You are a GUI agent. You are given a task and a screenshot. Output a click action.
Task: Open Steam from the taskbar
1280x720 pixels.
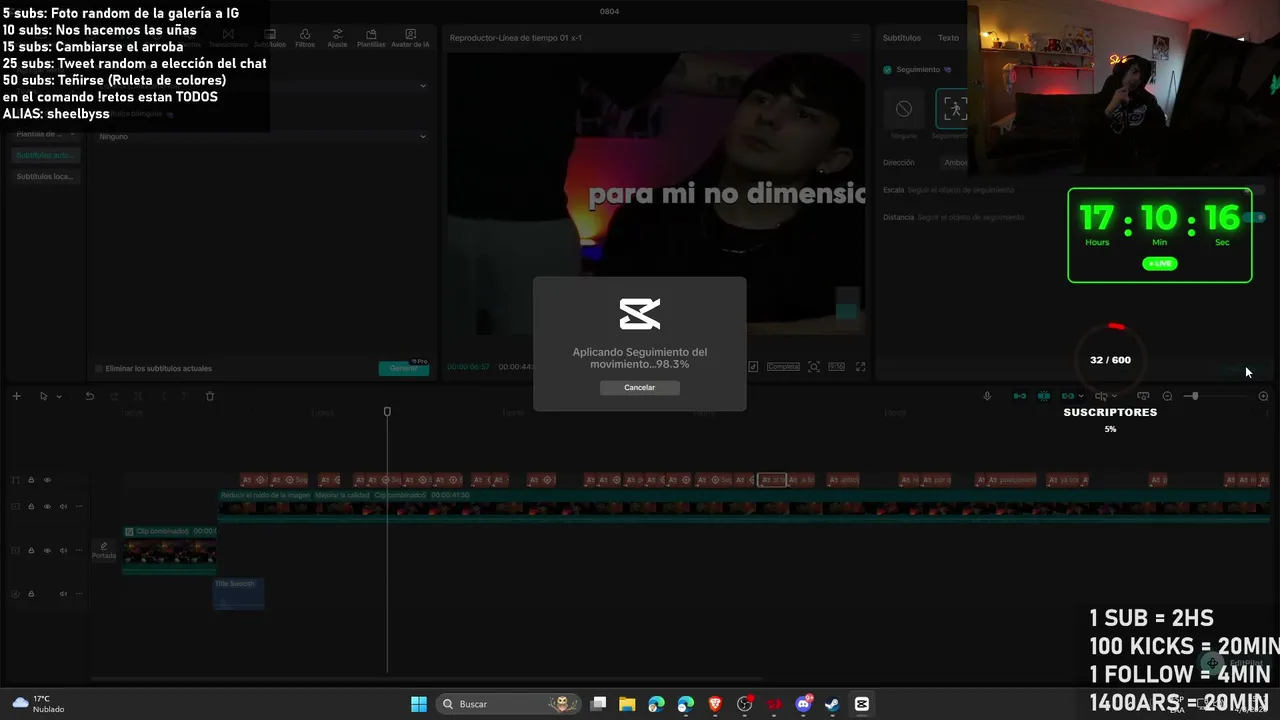832,704
